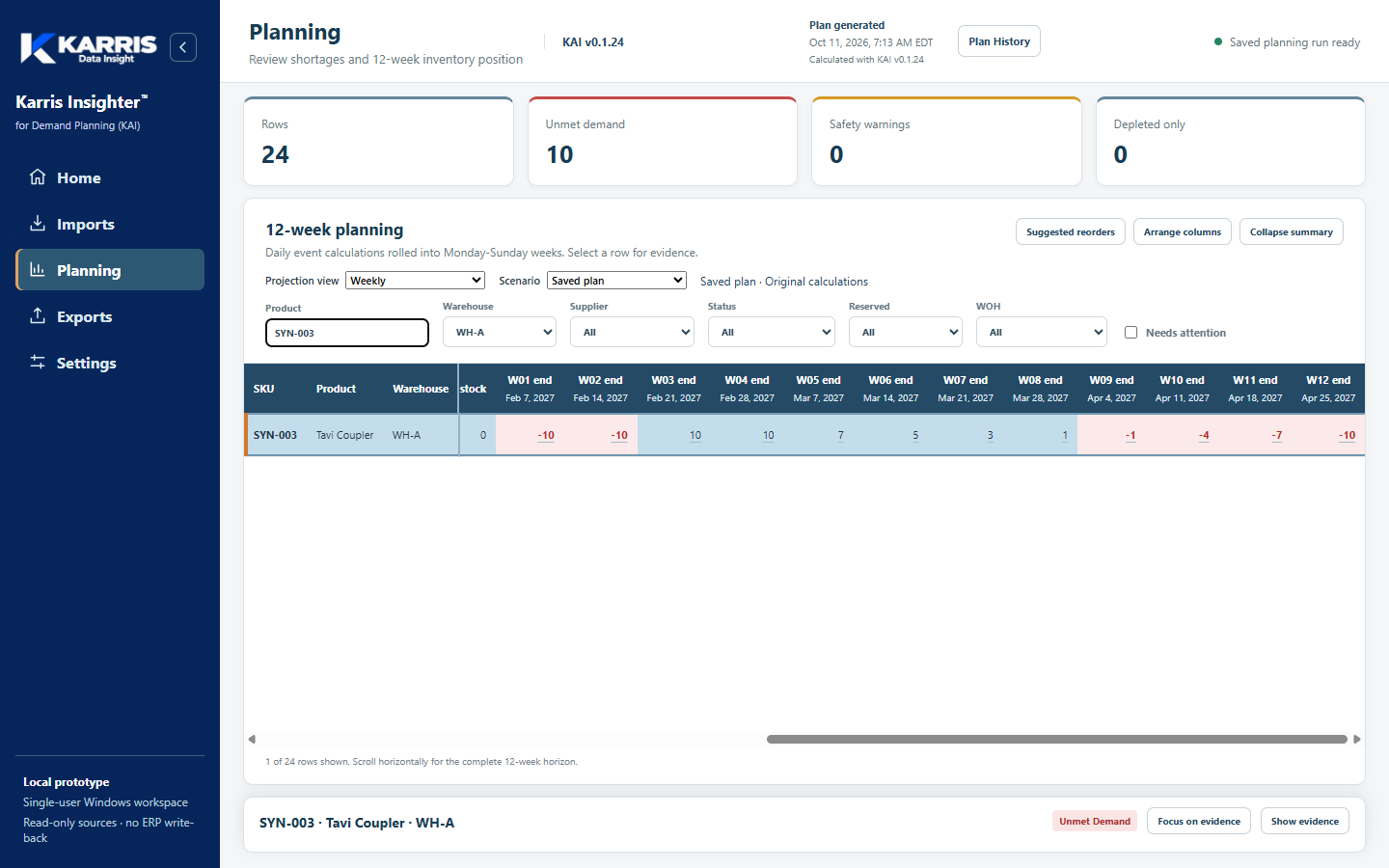The image size is (1389, 868).
Task: Click the scroll-left arrow of the table scrollbar
Action: coord(252,740)
